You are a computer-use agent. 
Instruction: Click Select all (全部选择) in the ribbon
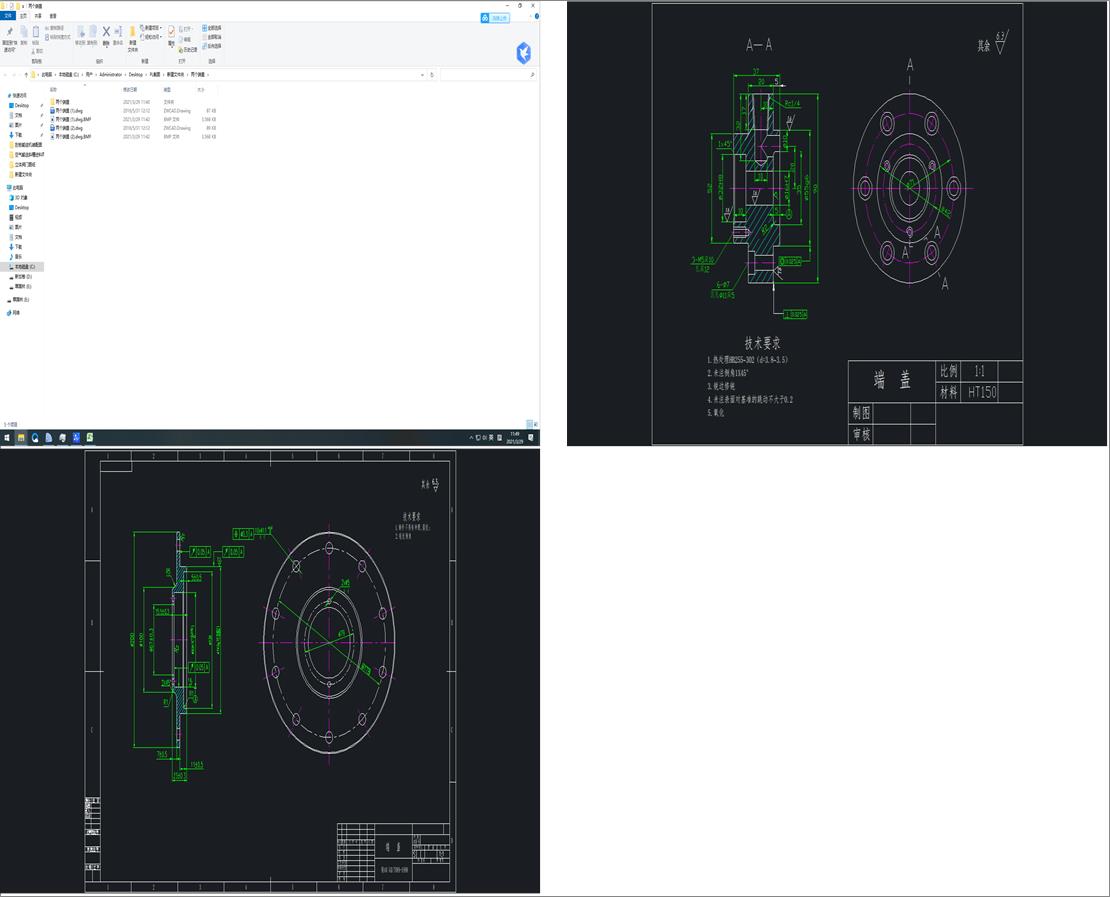[212, 28]
